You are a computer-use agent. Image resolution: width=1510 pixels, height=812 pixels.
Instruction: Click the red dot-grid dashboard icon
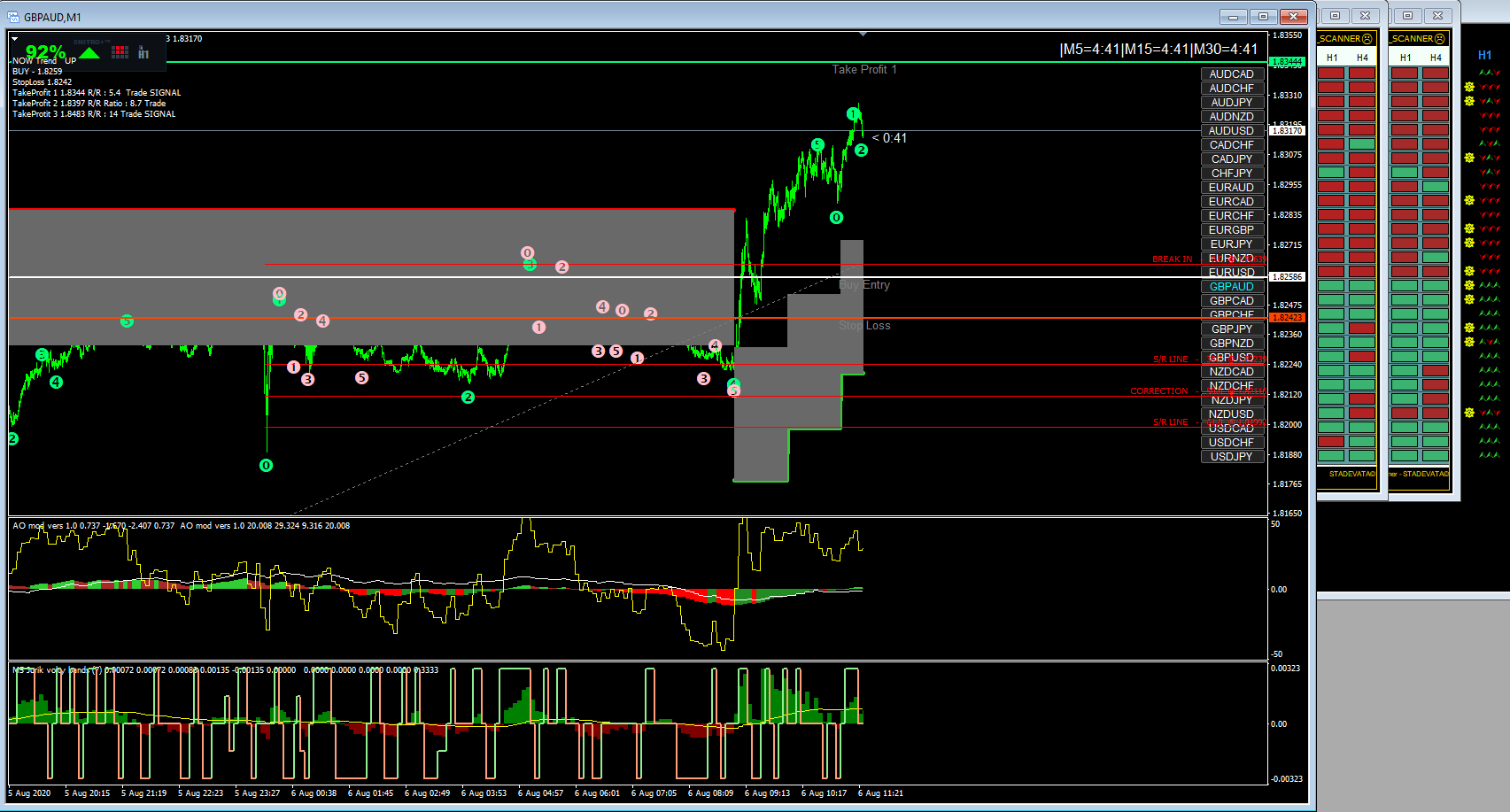tap(120, 52)
